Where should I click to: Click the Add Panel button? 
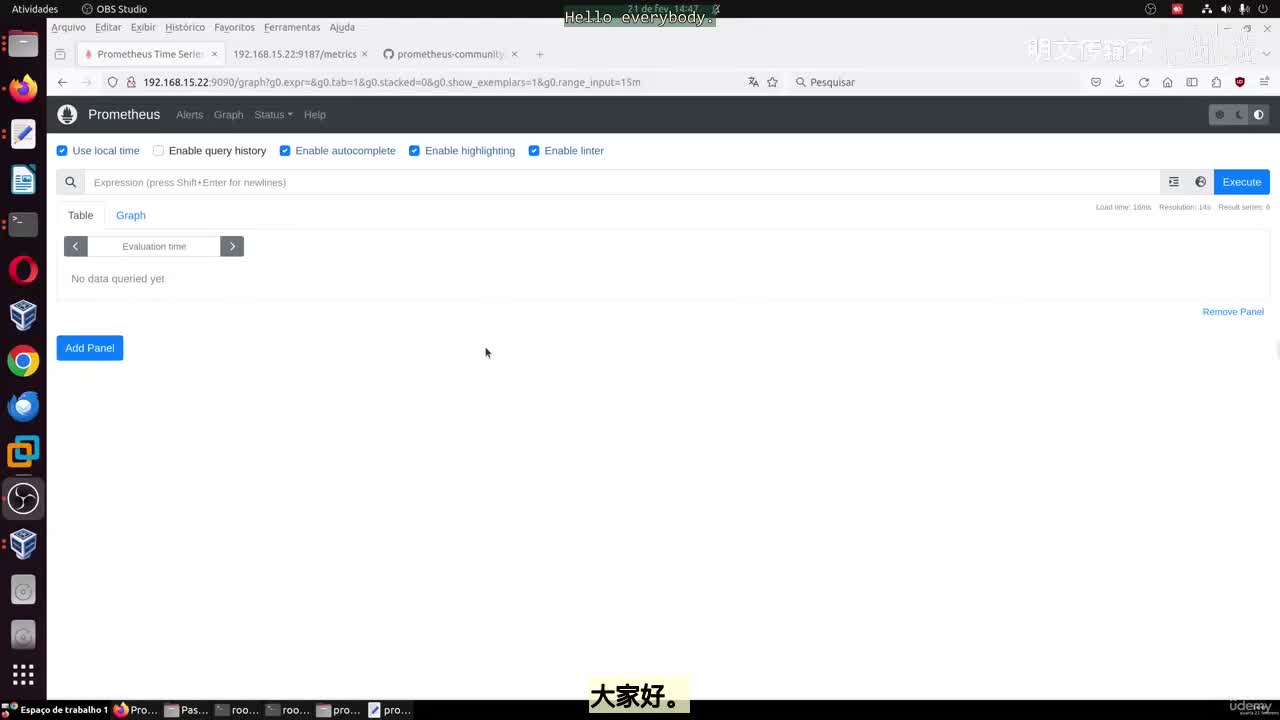[90, 348]
